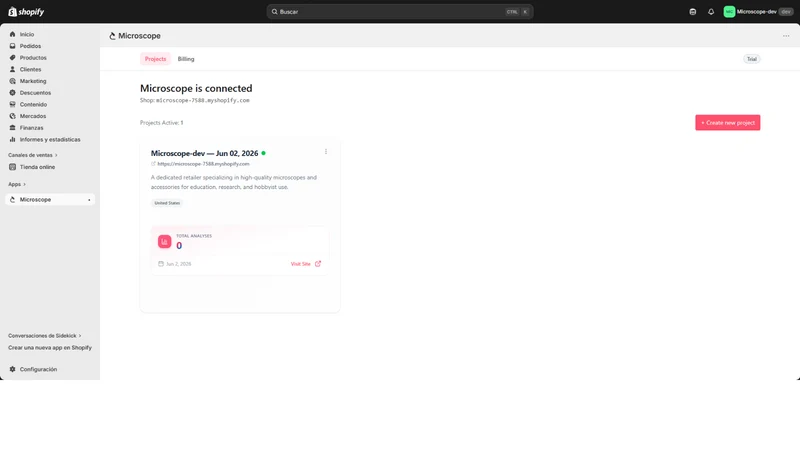Click Crear una nueva app en Shopify
This screenshot has width=800, height=450.
pyautogui.click(x=50, y=347)
